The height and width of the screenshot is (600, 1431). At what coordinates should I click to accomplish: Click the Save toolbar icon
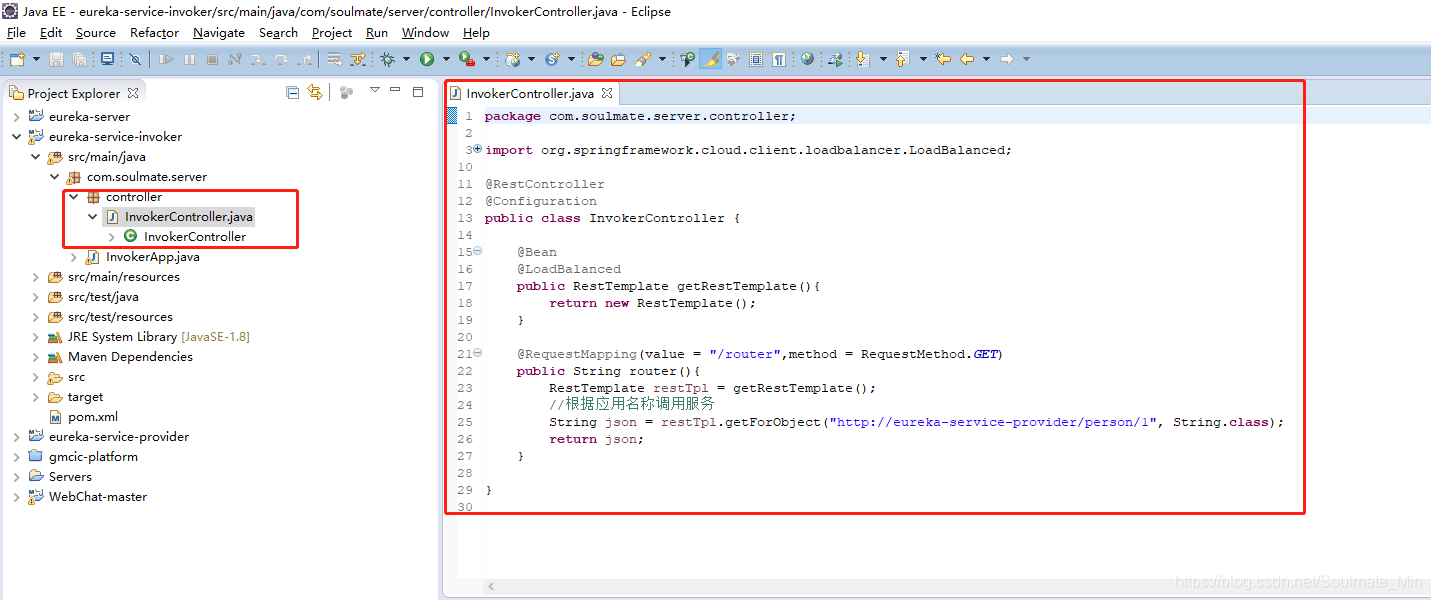coord(56,60)
